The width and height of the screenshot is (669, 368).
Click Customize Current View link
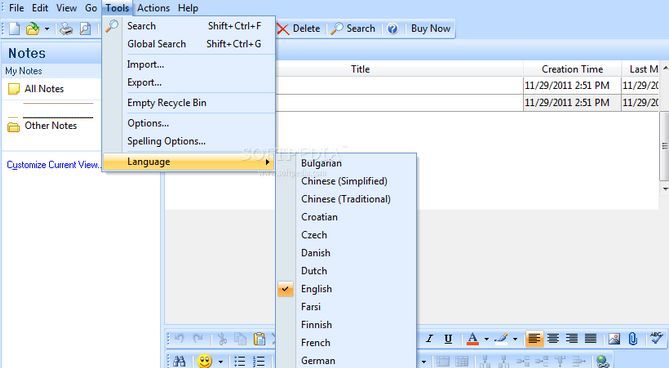(x=53, y=165)
